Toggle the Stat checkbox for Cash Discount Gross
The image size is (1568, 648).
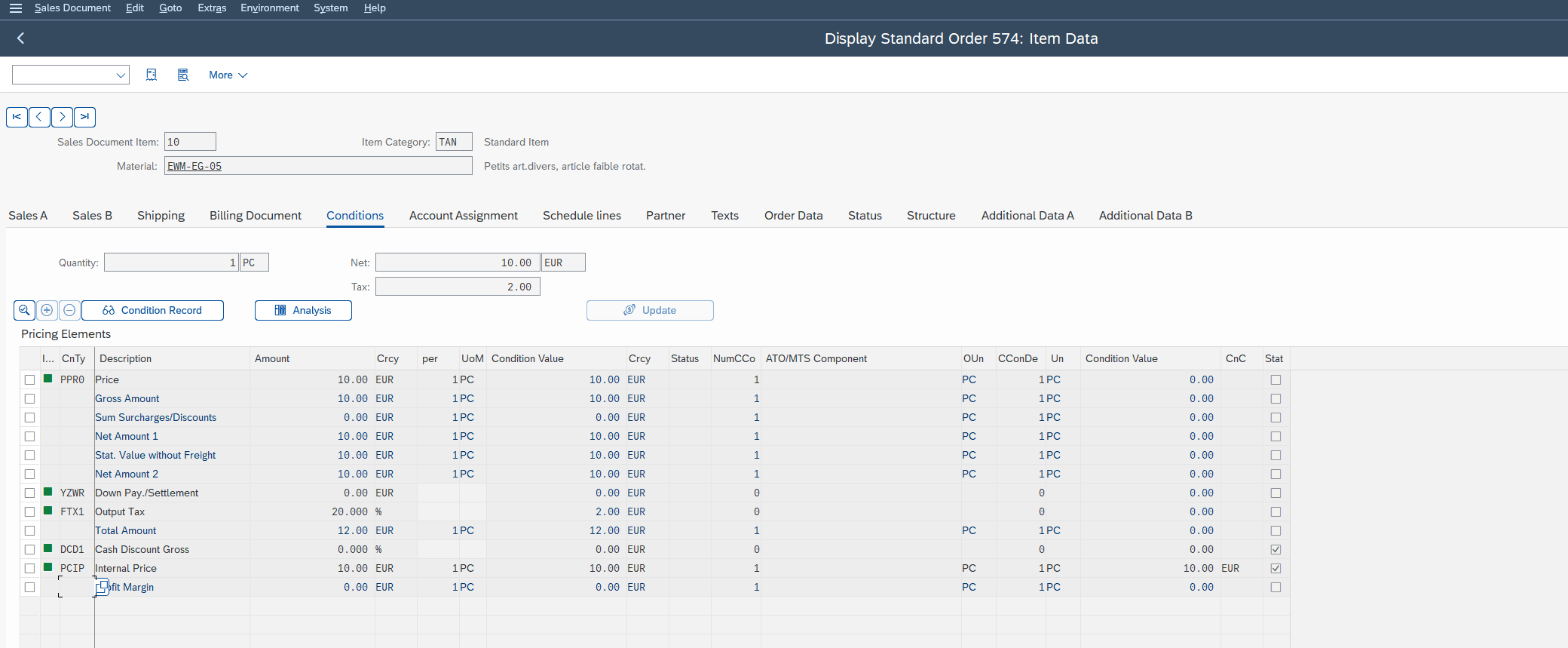[1276, 549]
